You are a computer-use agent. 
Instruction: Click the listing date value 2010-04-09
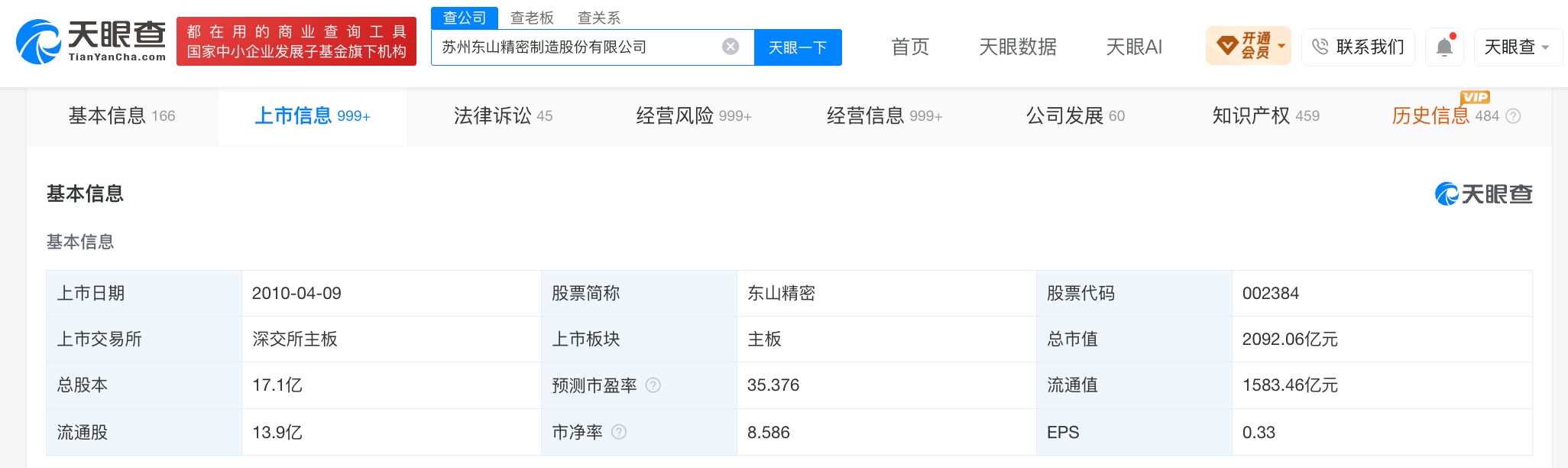296,293
